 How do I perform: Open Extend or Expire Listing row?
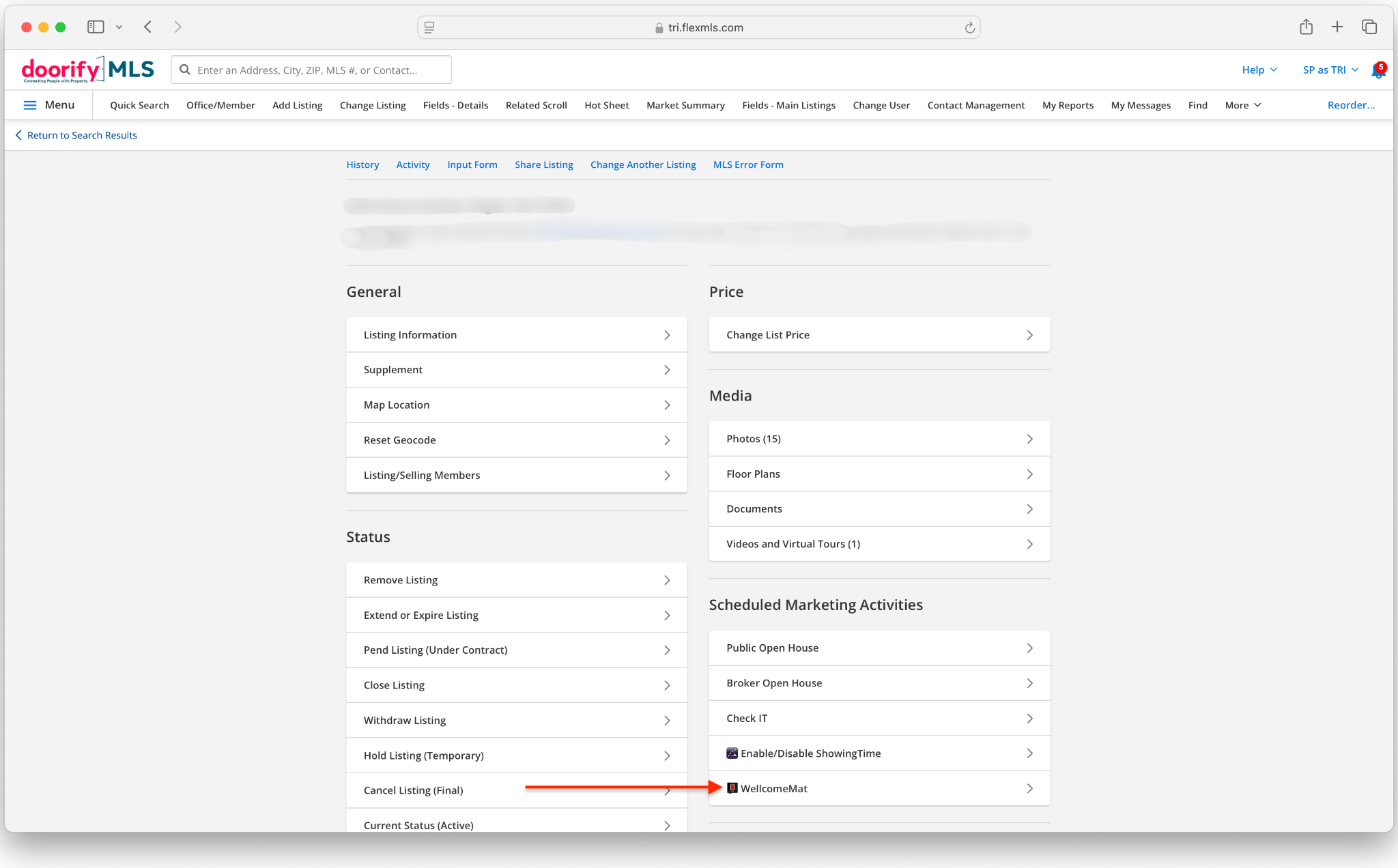[517, 616]
